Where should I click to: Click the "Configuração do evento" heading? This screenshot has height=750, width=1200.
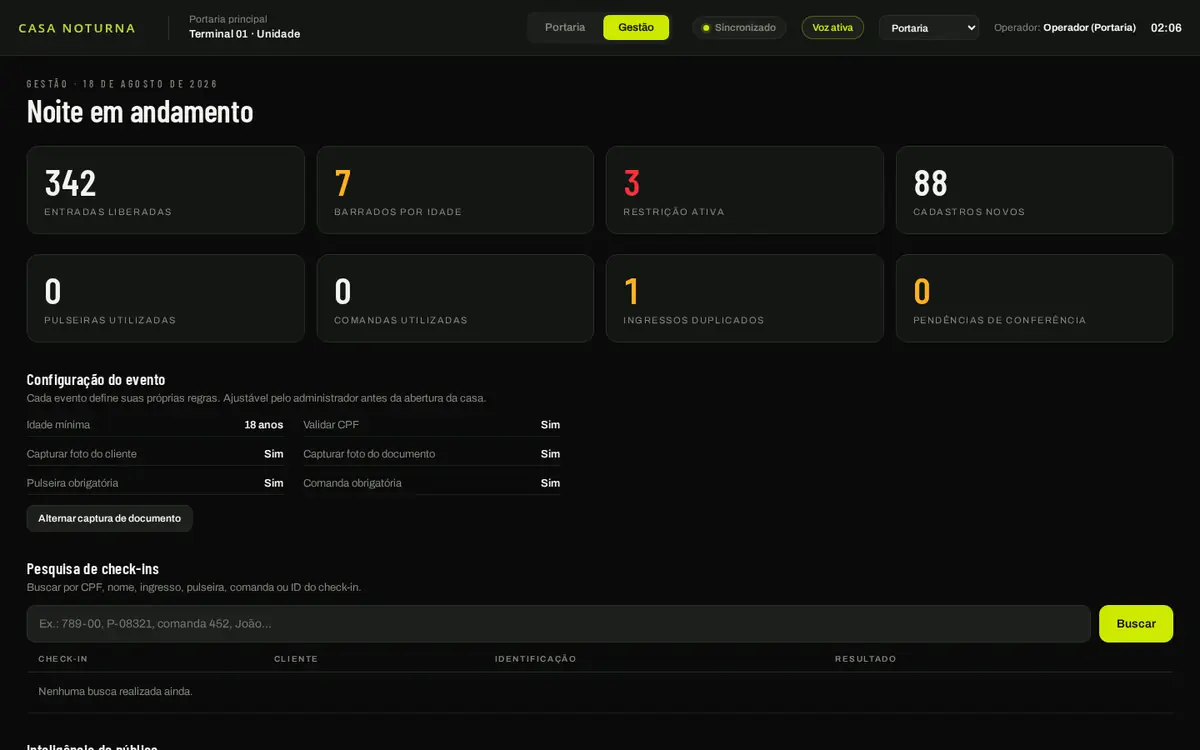pos(96,380)
